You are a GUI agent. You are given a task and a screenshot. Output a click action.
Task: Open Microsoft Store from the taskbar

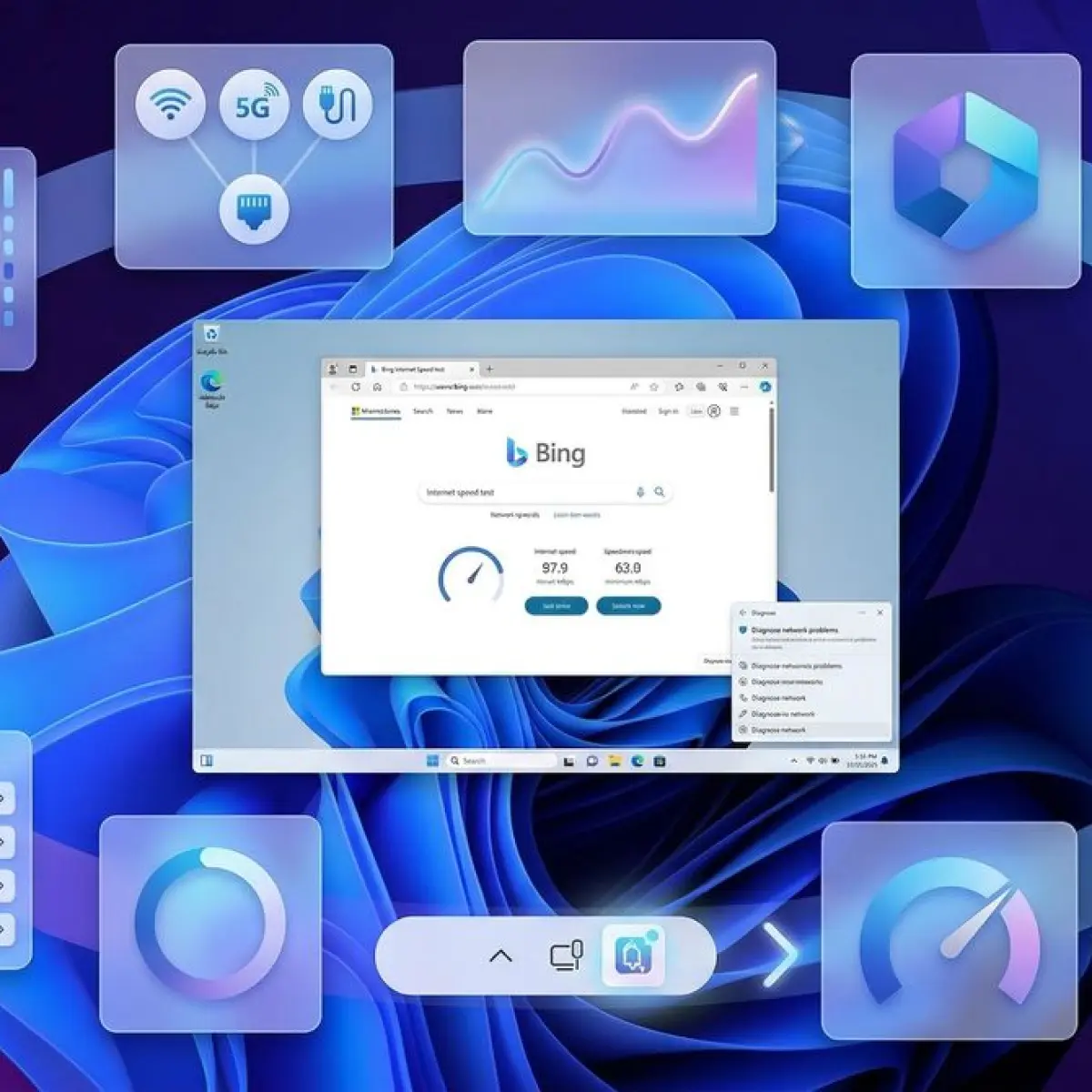click(x=661, y=761)
